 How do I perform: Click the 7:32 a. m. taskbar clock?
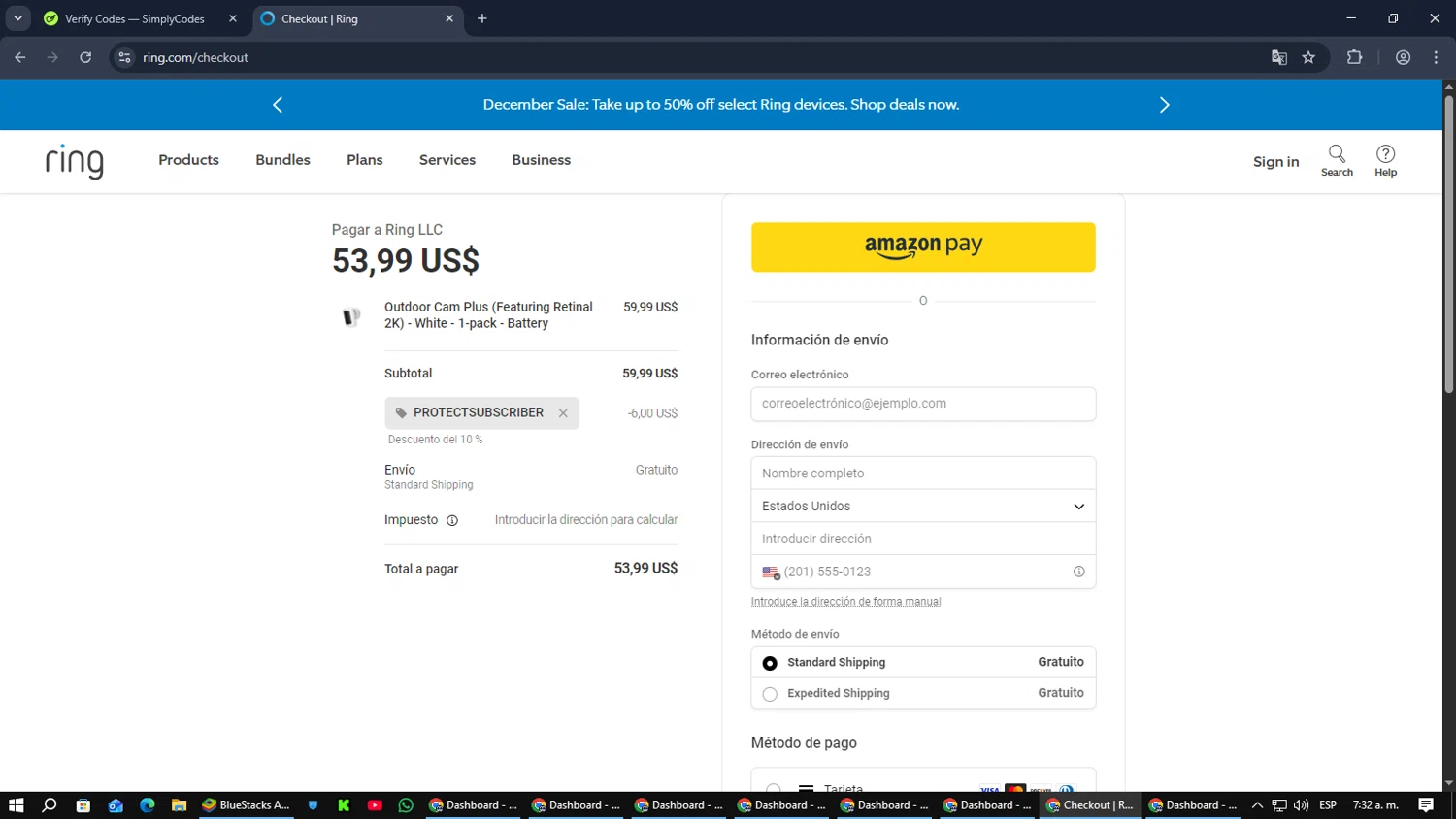1375,805
